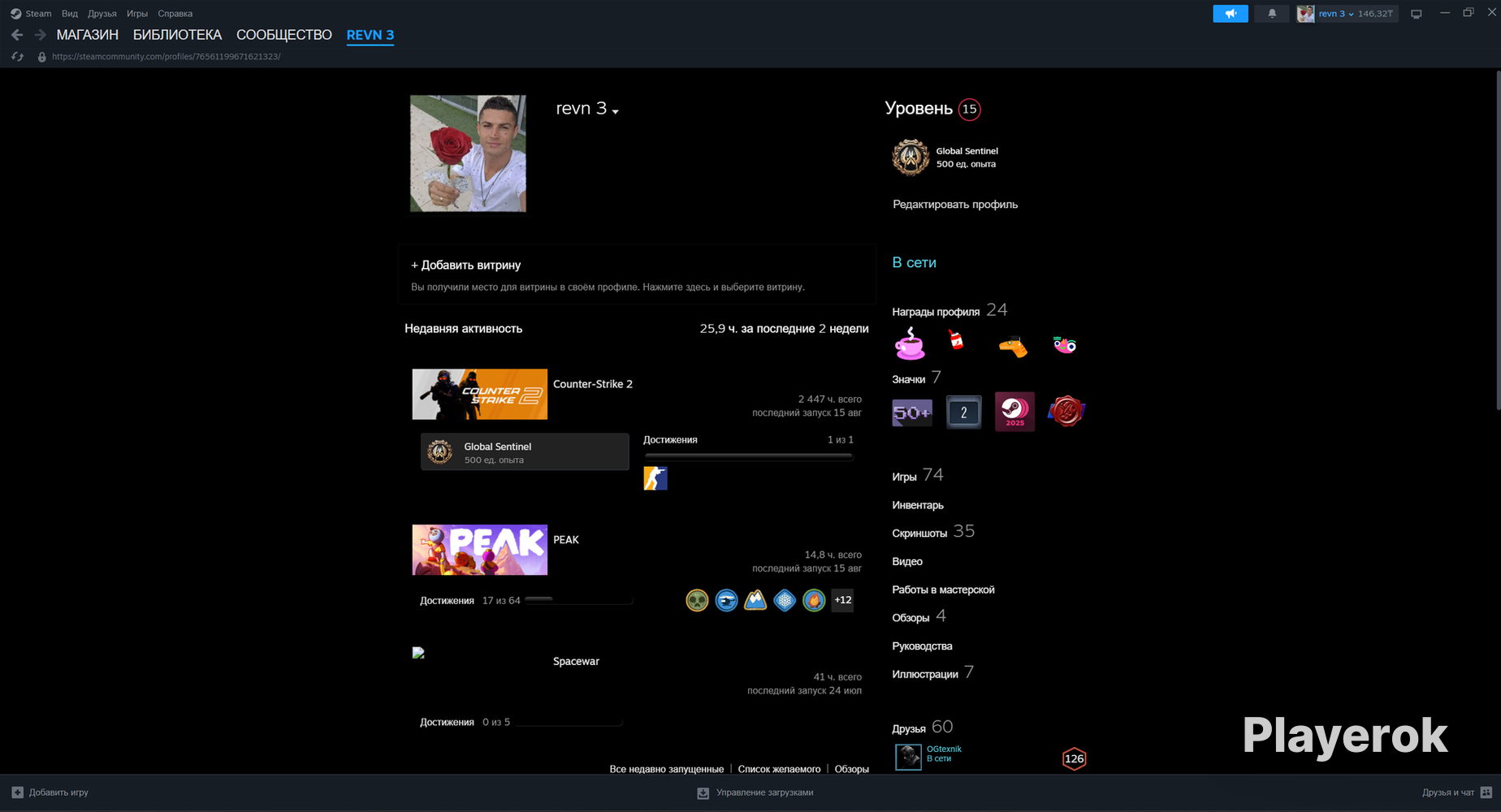1501x812 pixels.
Task: Click the Counter-Strike 2 achievement icon
Action: click(x=655, y=478)
